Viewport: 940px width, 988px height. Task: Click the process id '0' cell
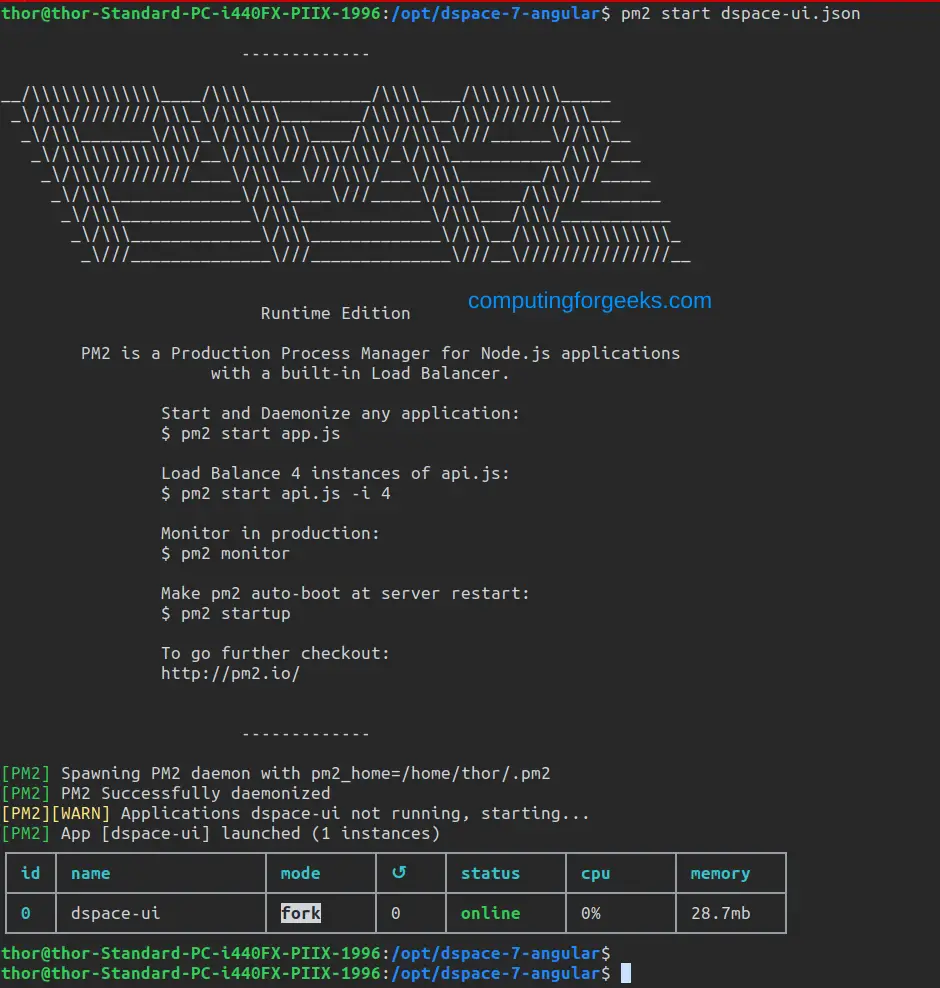coord(25,913)
